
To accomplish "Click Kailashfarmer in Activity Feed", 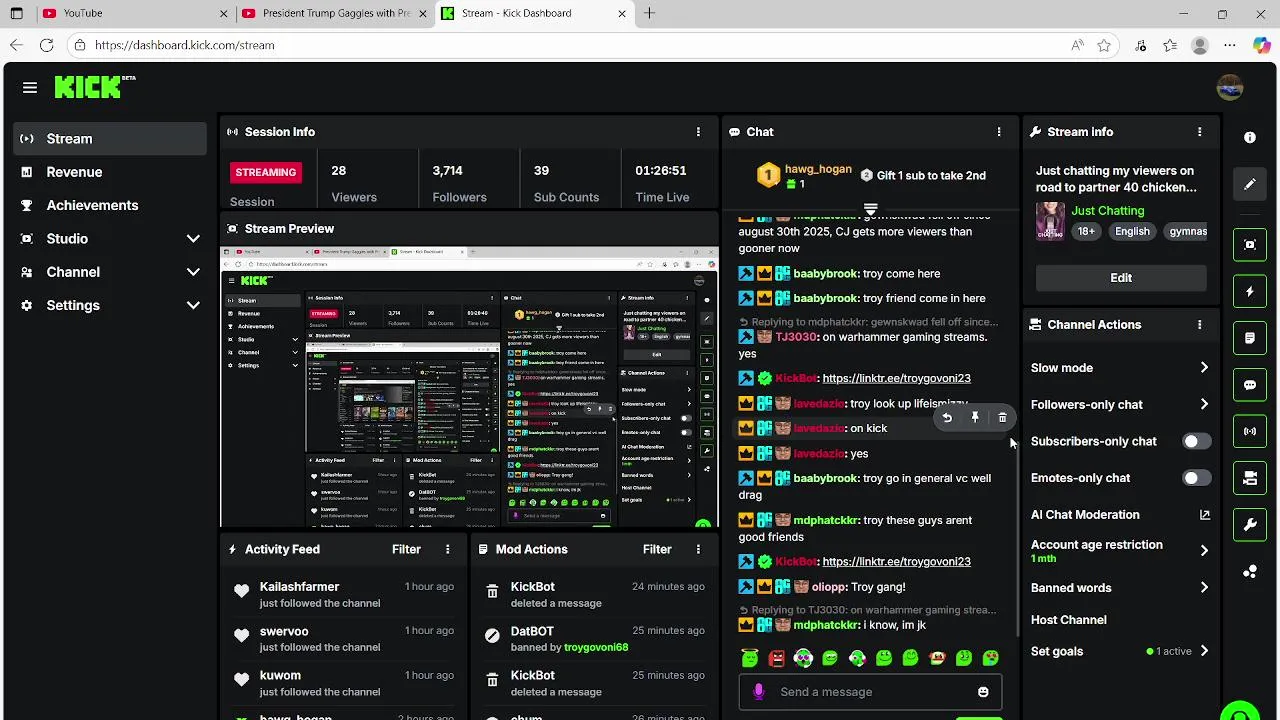I will (299, 587).
